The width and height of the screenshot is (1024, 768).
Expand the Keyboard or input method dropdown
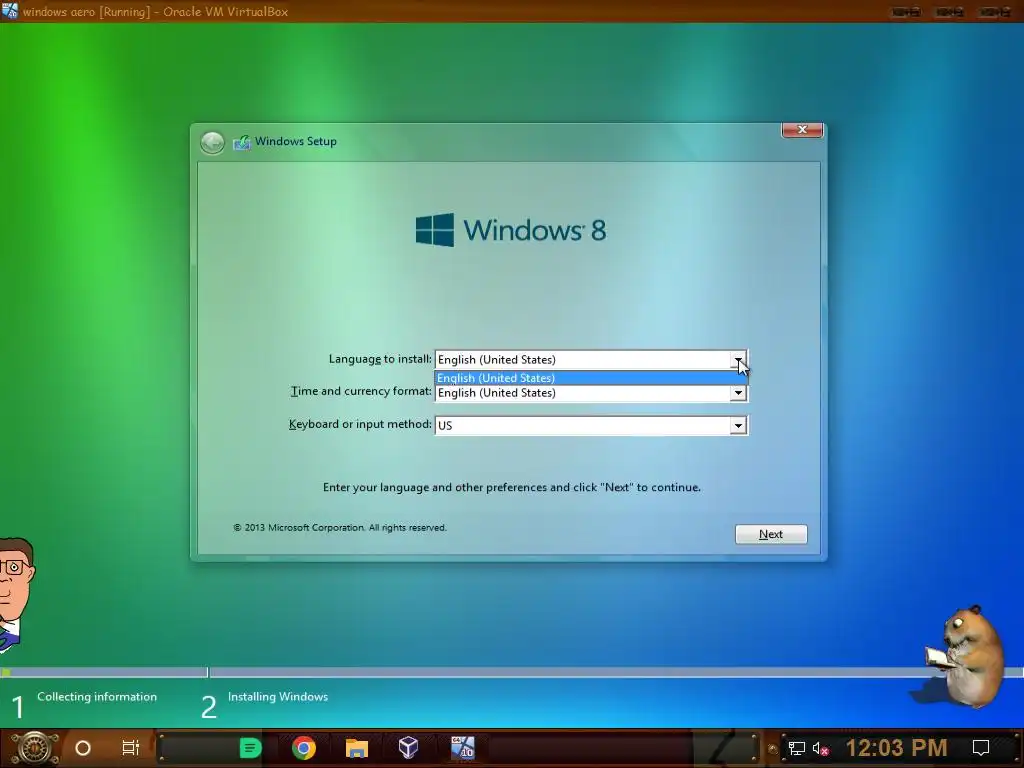pos(738,426)
